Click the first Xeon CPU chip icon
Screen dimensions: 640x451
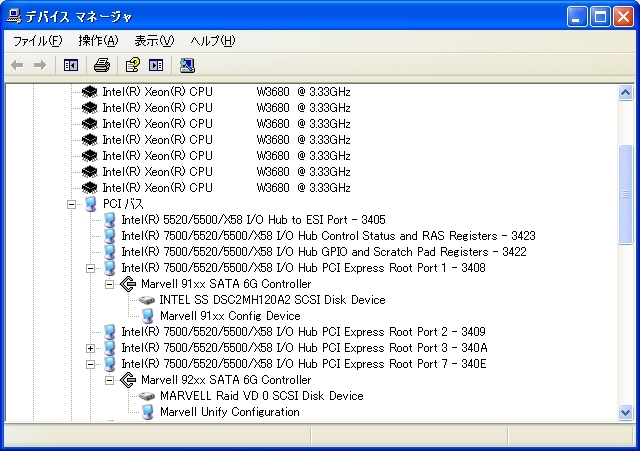click(x=89, y=92)
